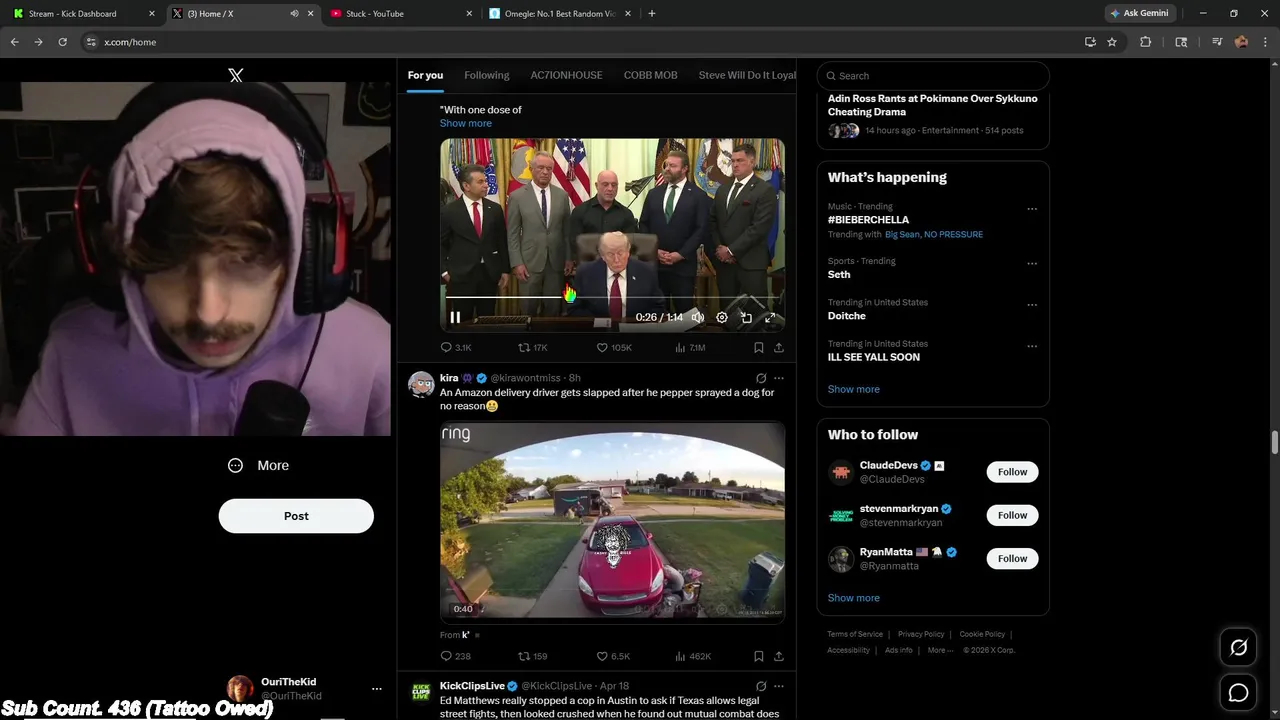
Task: Share kira's Amazon driver post
Action: point(779,656)
